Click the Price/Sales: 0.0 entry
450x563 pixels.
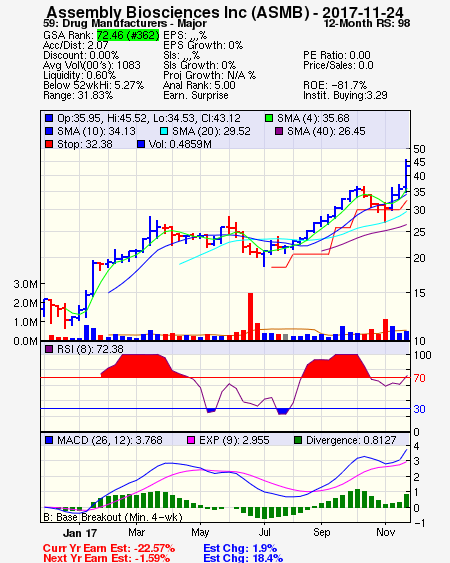click(x=338, y=65)
